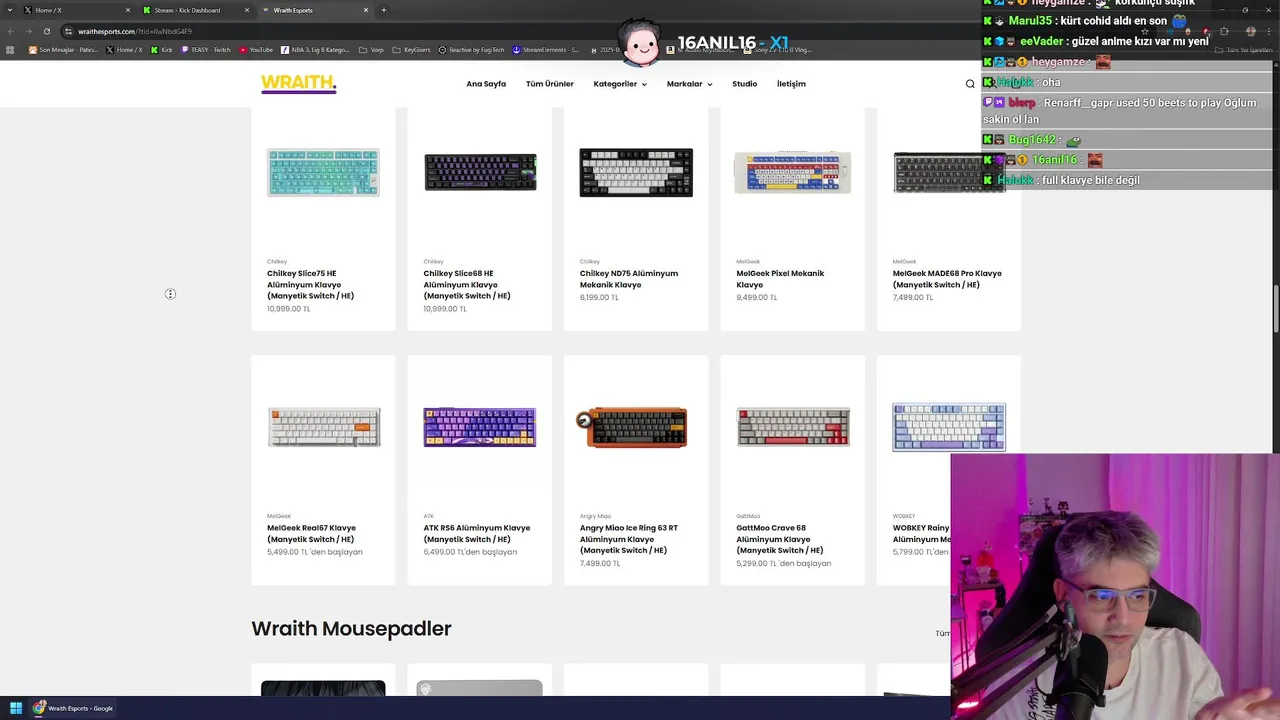Close the Home / X tab

[128, 10]
